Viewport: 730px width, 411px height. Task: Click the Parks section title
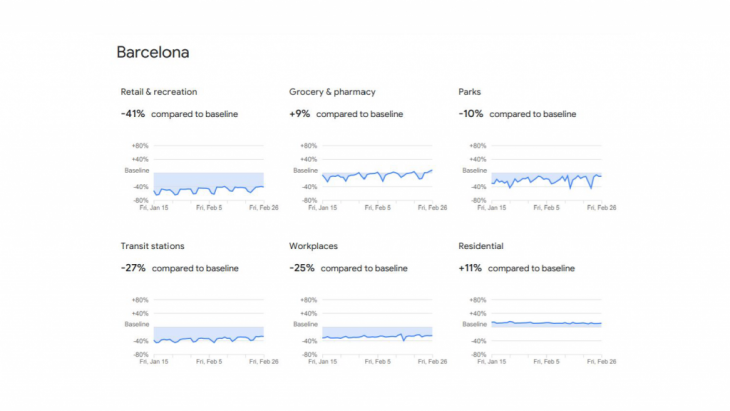coord(471,92)
